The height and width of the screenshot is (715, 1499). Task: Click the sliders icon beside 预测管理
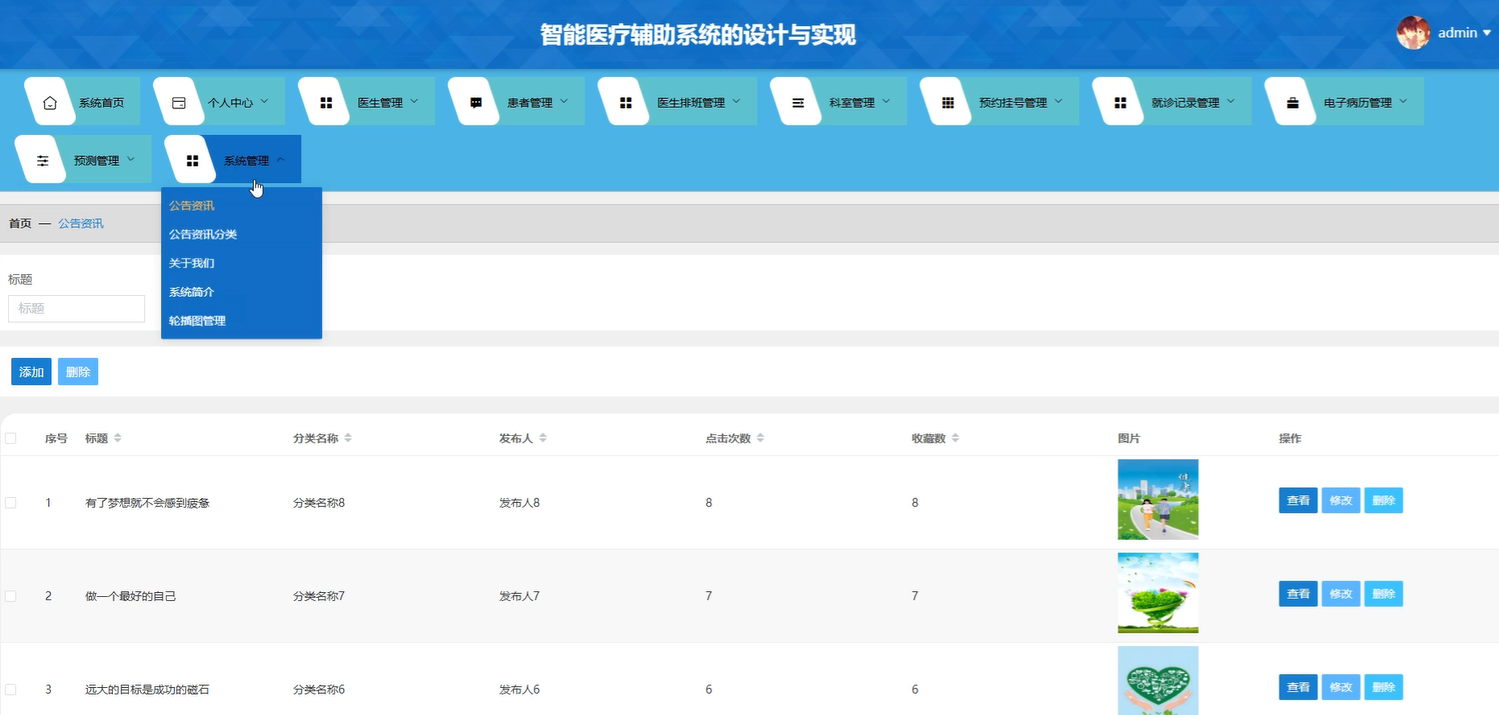pyautogui.click(x=42, y=161)
